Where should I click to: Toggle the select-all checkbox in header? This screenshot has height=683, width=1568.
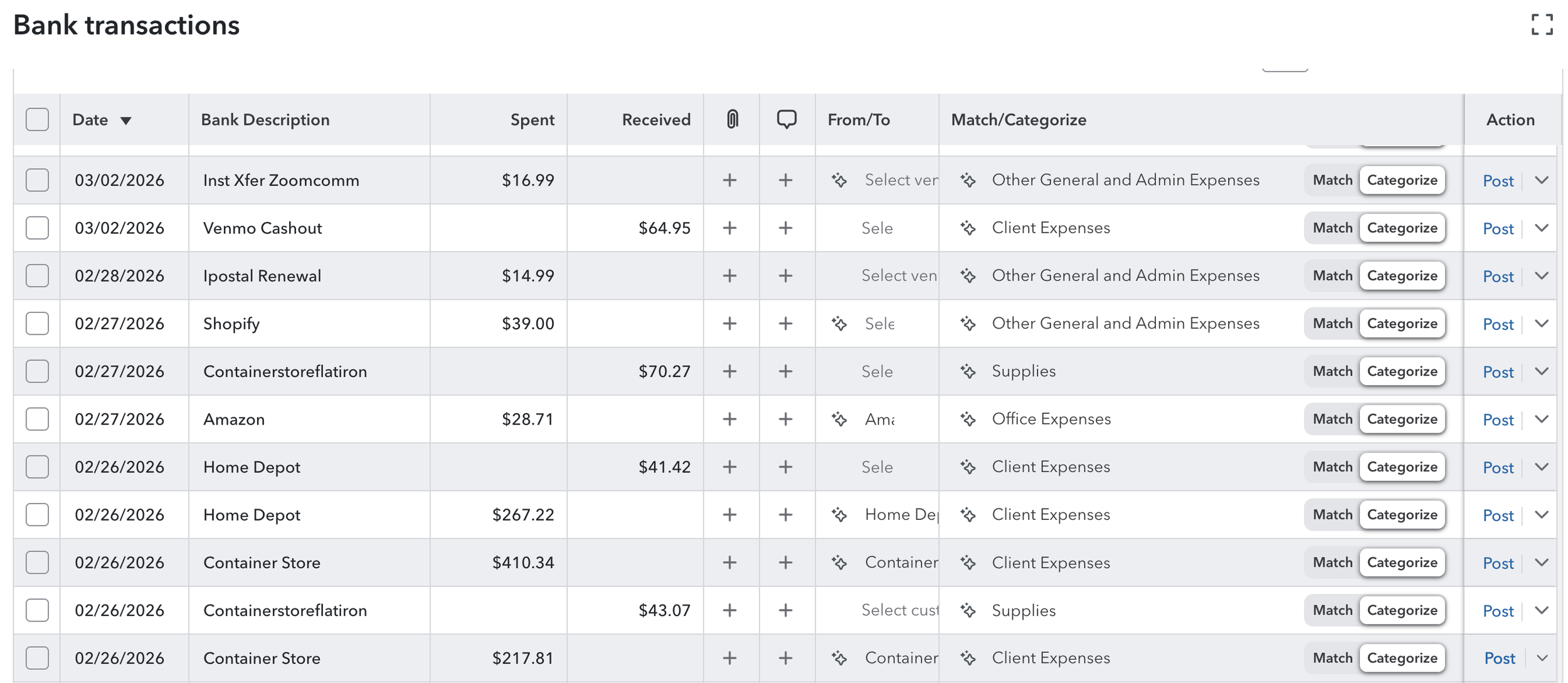pos(37,119)
